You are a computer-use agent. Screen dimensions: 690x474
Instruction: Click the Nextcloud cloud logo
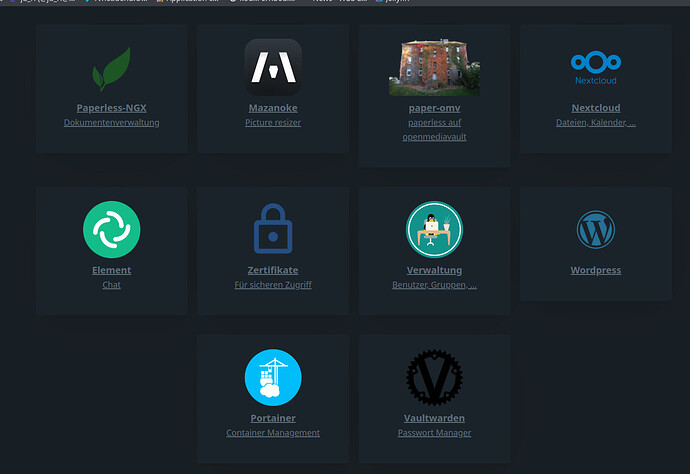click(x=596, y=67)
